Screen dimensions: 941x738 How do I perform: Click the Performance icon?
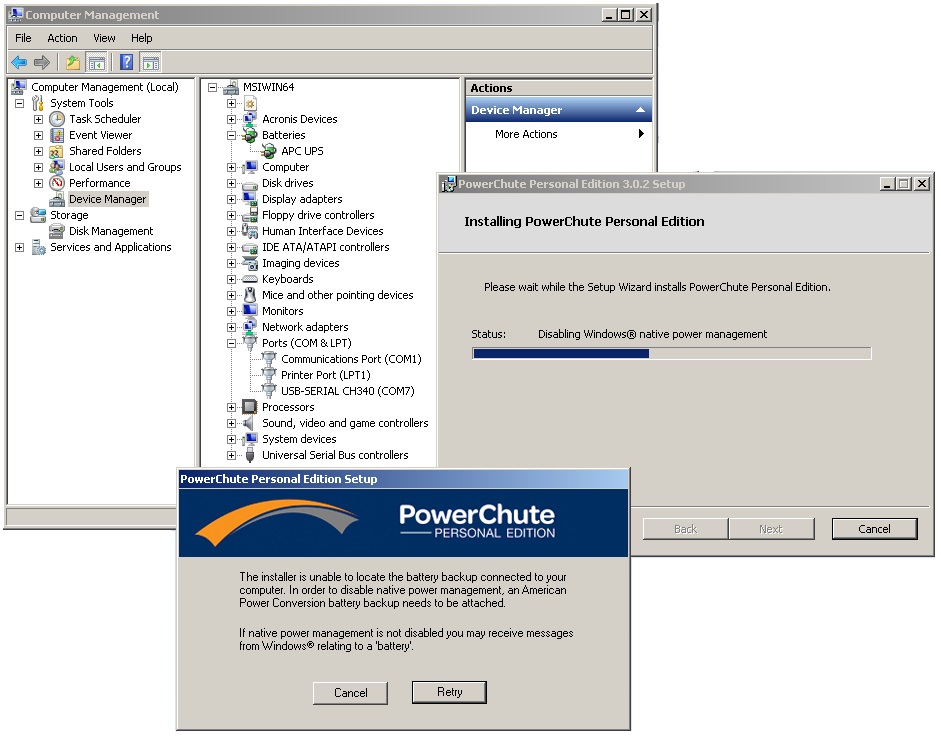pos(57,183)
